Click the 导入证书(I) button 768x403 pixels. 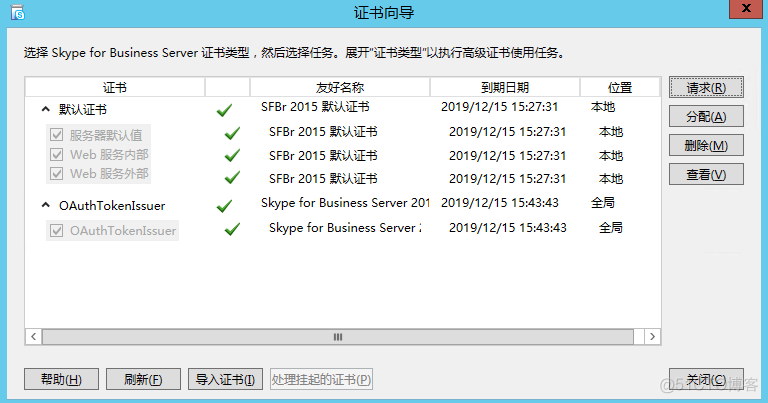click(225, 379)
